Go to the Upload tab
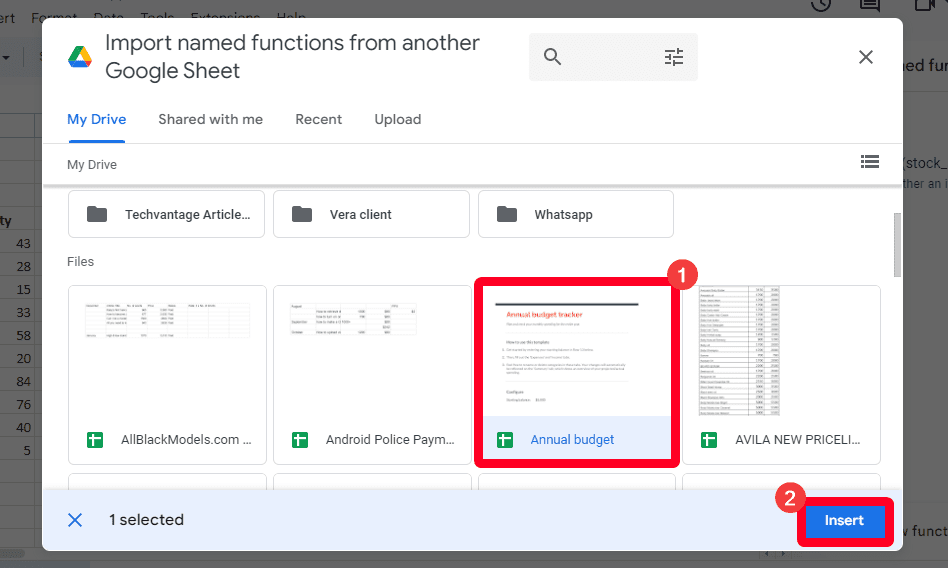This screenshot has width=948, height=568. tap(398, 119)
